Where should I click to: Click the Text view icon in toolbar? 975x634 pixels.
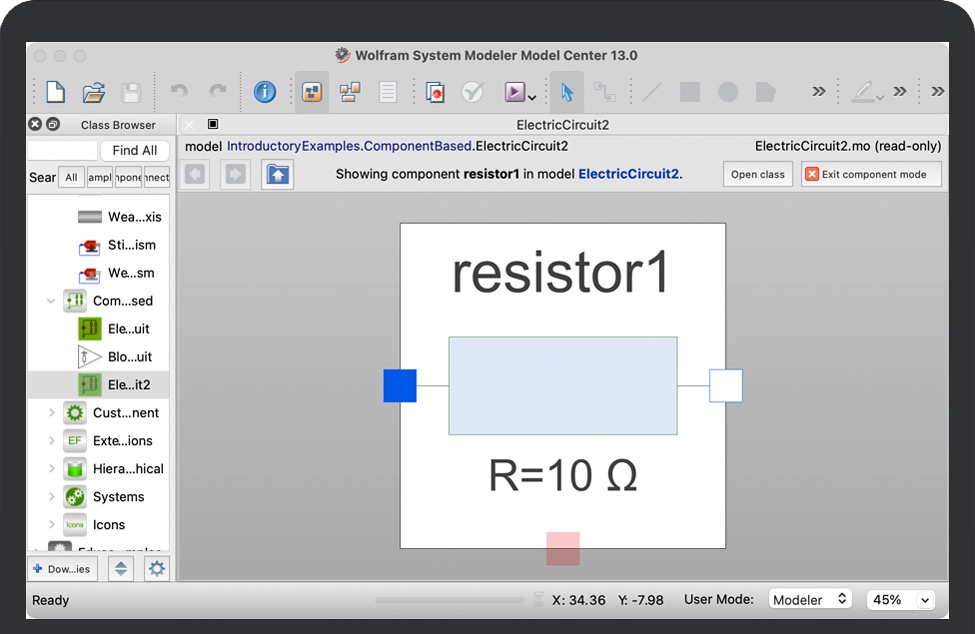tap(387, 93)
